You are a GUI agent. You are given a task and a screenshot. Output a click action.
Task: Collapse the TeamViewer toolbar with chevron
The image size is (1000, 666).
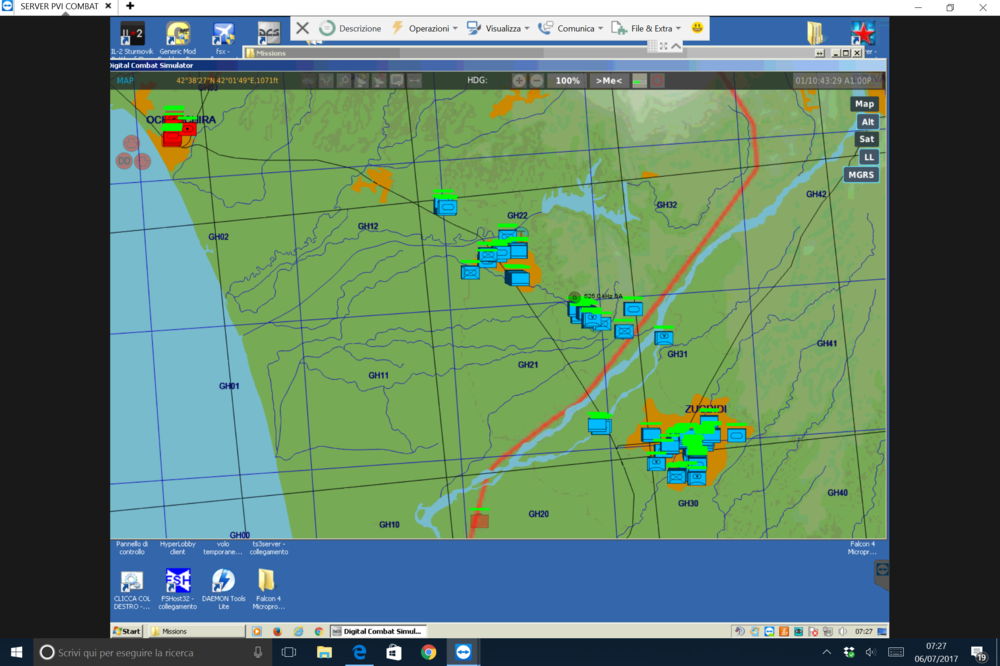[676, 46]
